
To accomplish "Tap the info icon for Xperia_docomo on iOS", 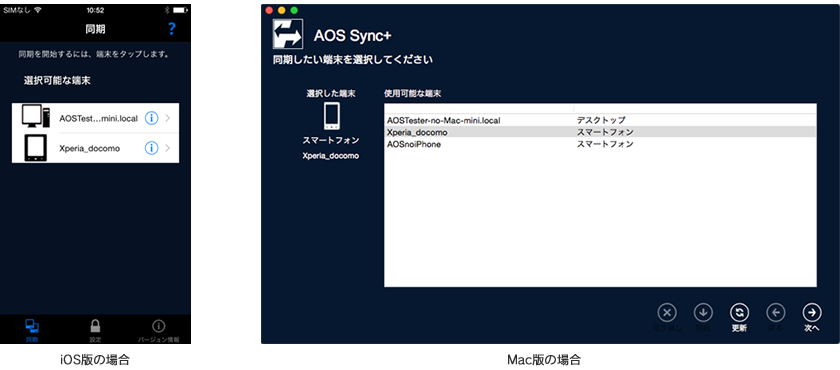I will pos(152,148).
